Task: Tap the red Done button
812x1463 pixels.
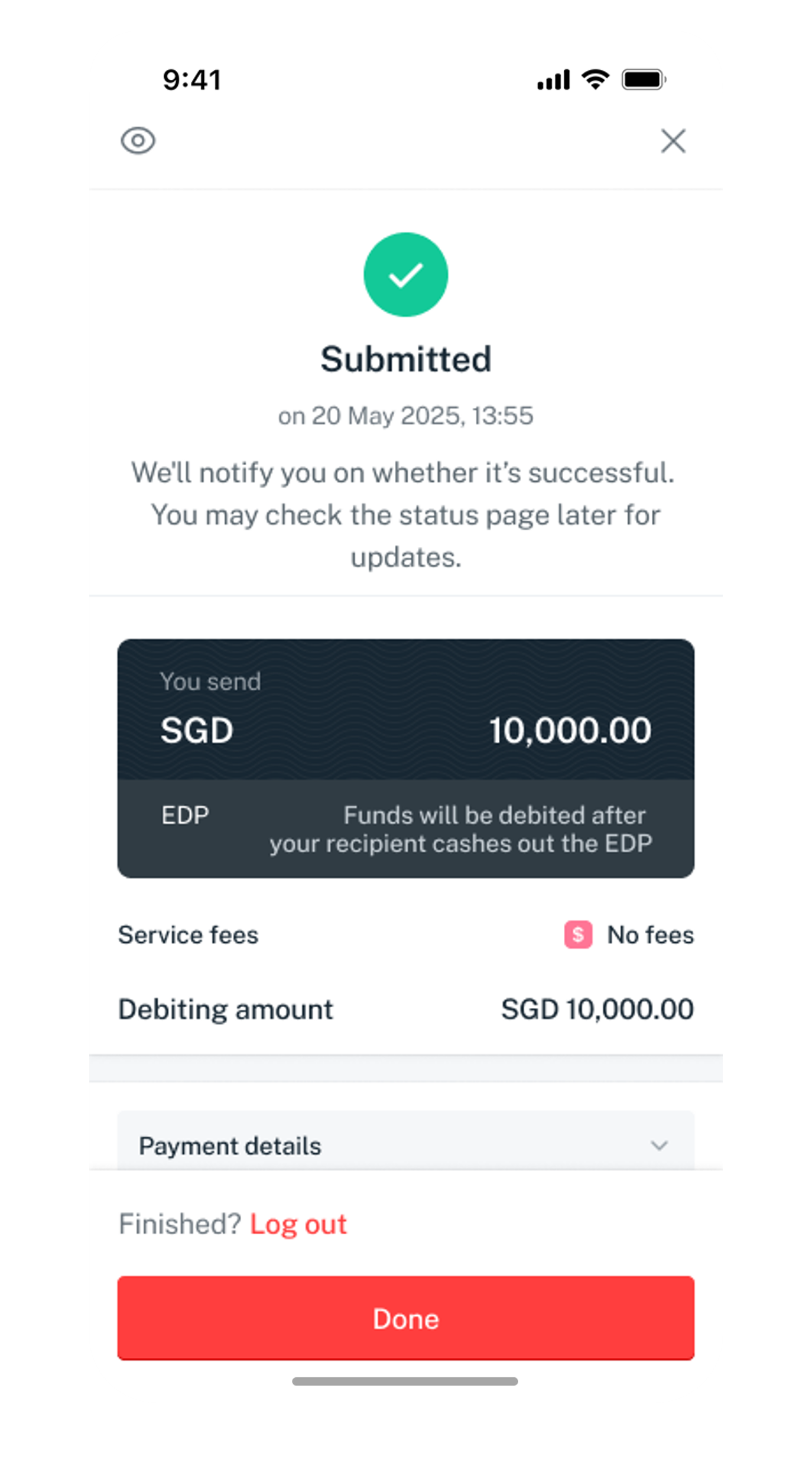Action: (x=405, y=1318)
